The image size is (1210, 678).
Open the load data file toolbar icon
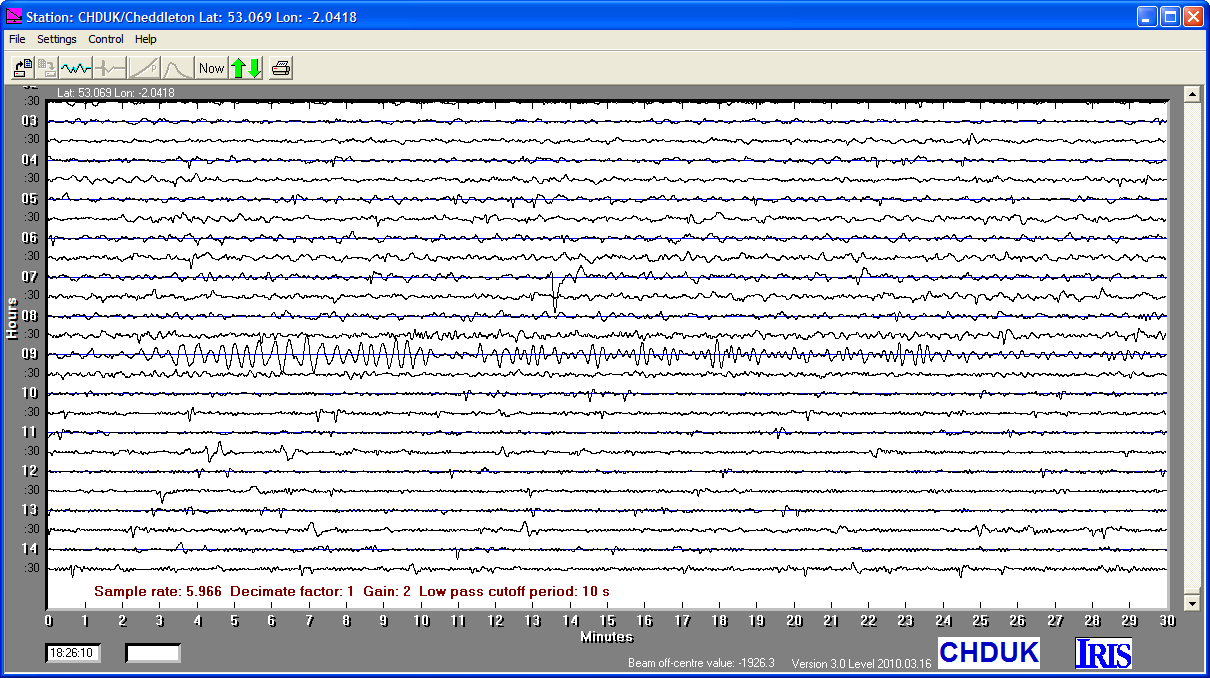coord(23,68)
